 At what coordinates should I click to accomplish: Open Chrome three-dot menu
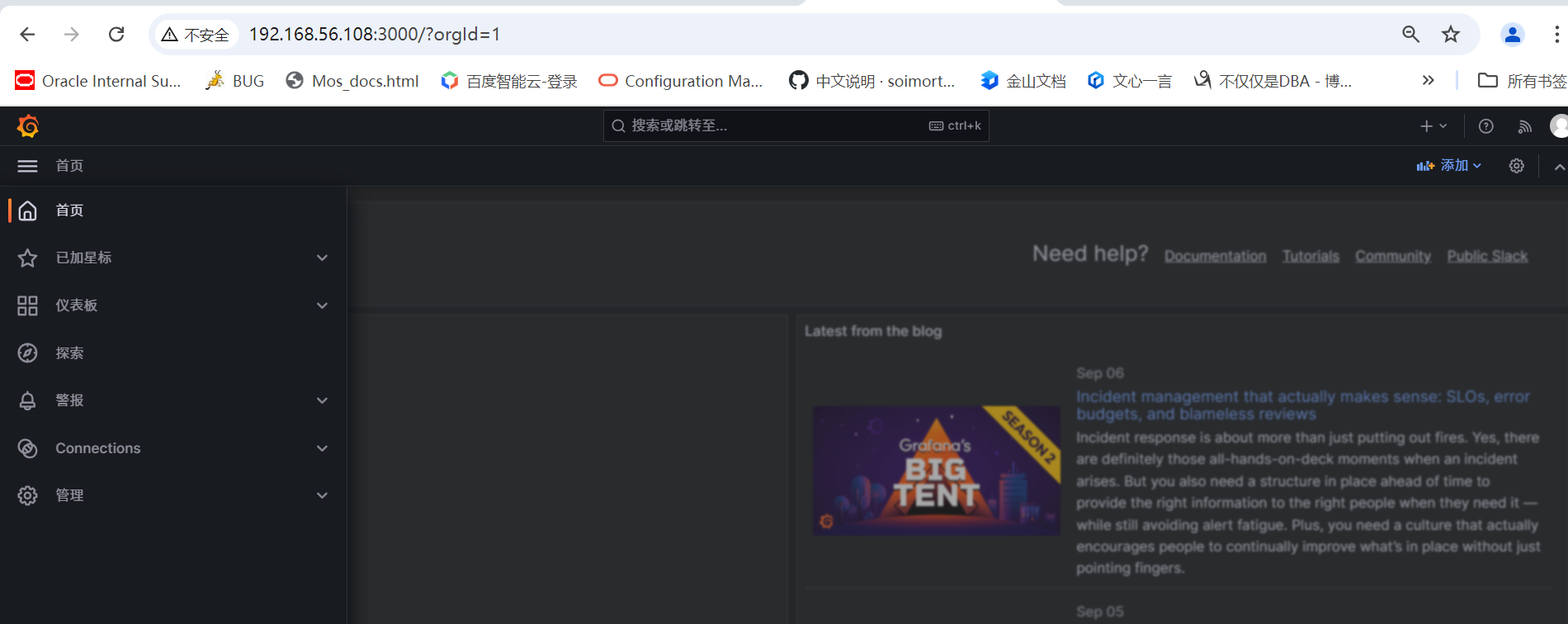point(1556,34)
